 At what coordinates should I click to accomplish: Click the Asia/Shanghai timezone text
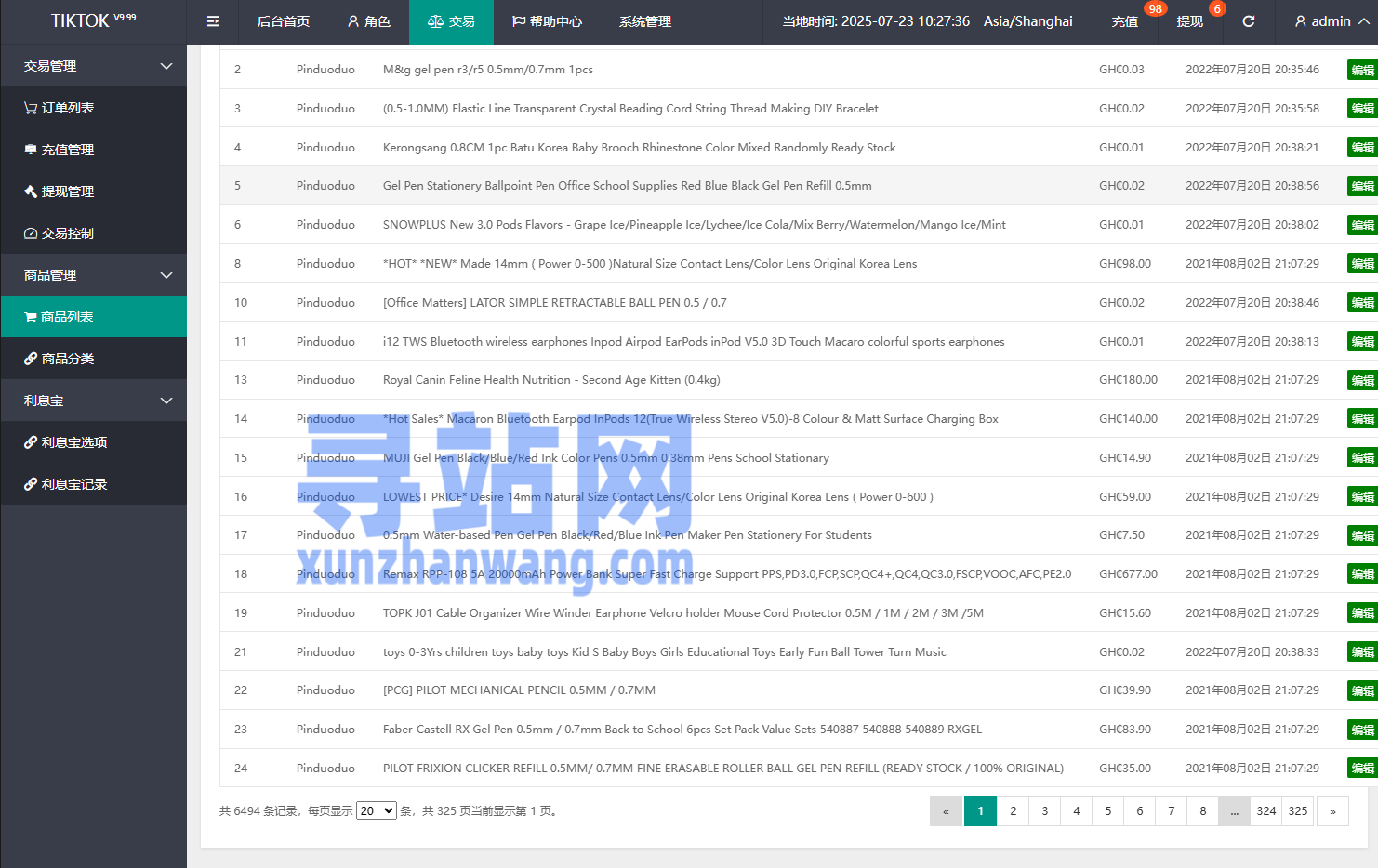(1028, 21)
